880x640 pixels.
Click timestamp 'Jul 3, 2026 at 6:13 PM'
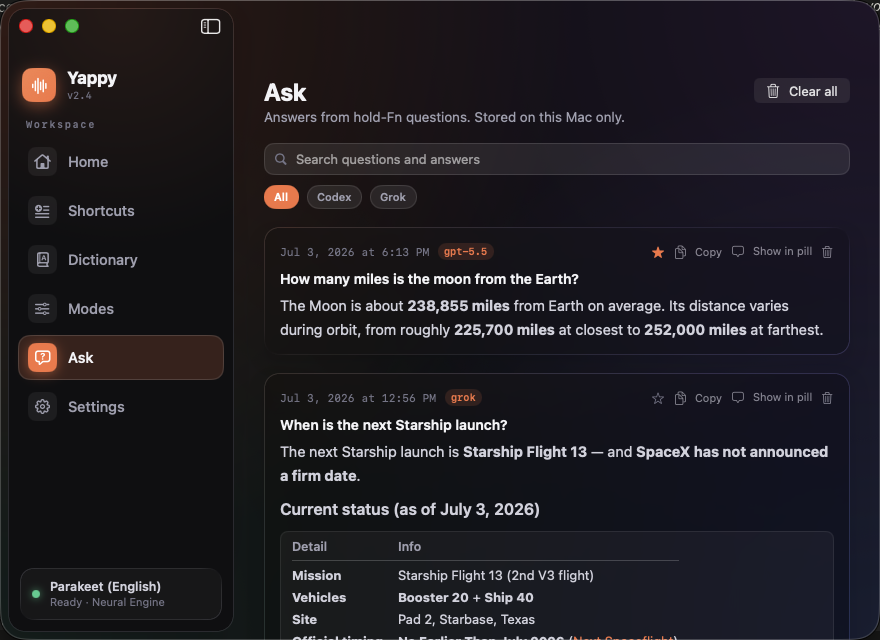pyautogui.click(x=355, y=252)
